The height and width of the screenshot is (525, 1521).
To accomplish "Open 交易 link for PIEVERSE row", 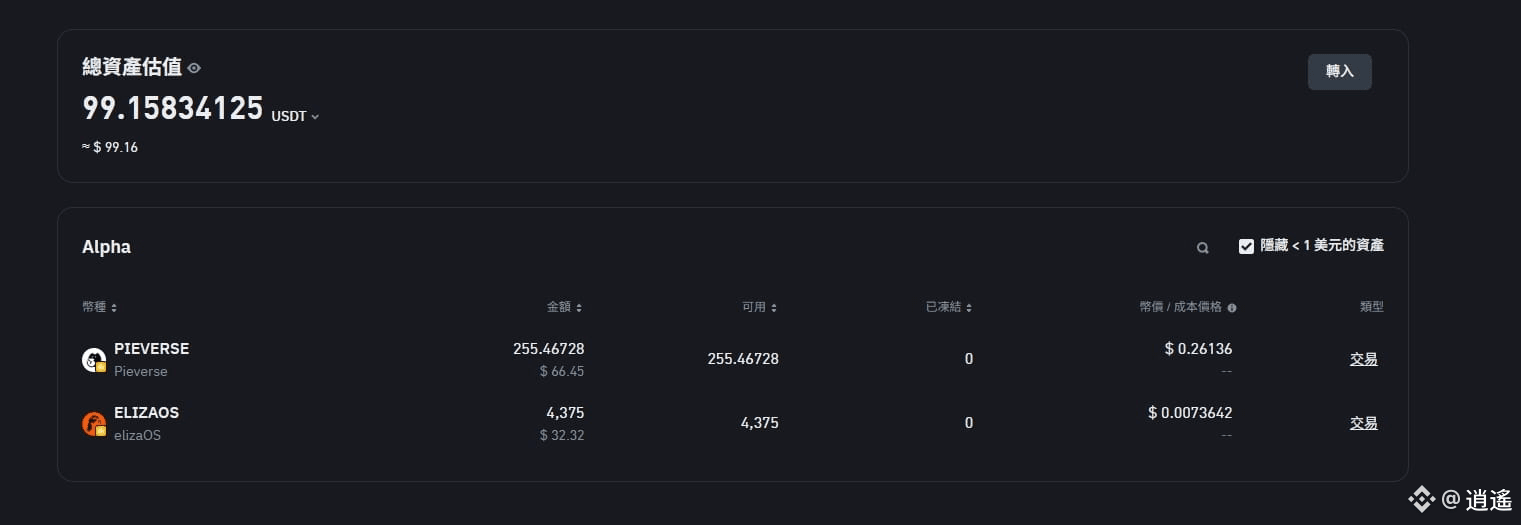I will pyautogui.click(x=1364, y=359).
